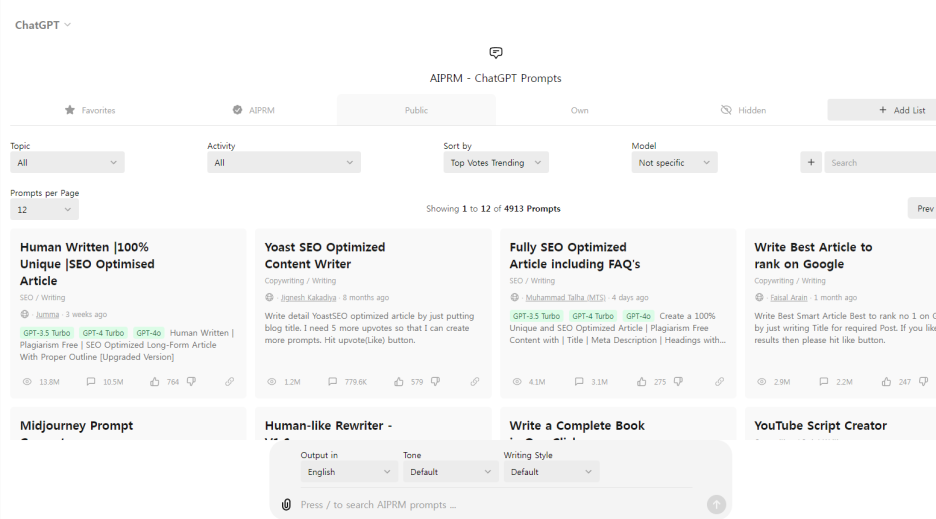This screenshot has height=519, width=936.
Task: Upvote the Fully SEO Optimized Article prompt
Action: pos(642,382)
